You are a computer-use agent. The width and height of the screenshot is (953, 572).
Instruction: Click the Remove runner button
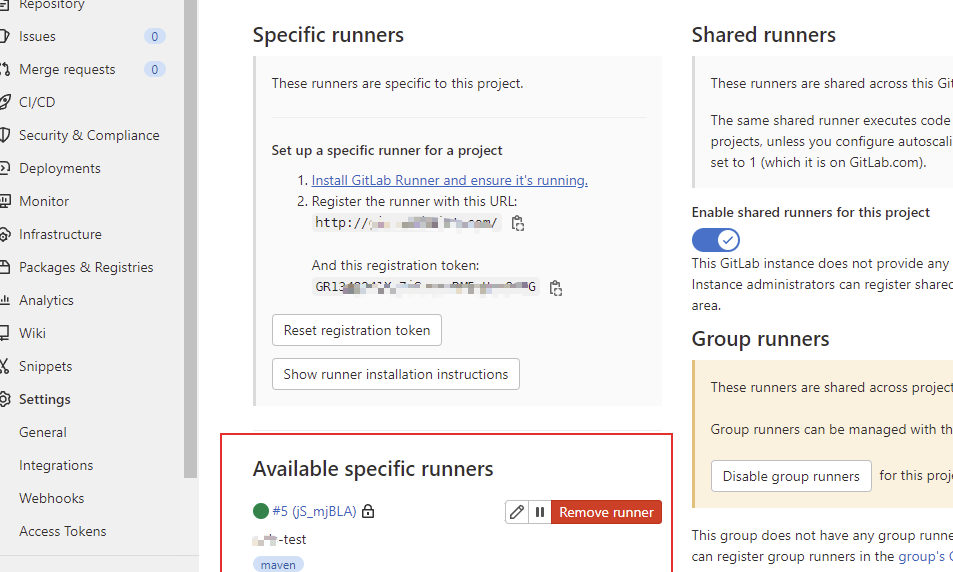606,512
